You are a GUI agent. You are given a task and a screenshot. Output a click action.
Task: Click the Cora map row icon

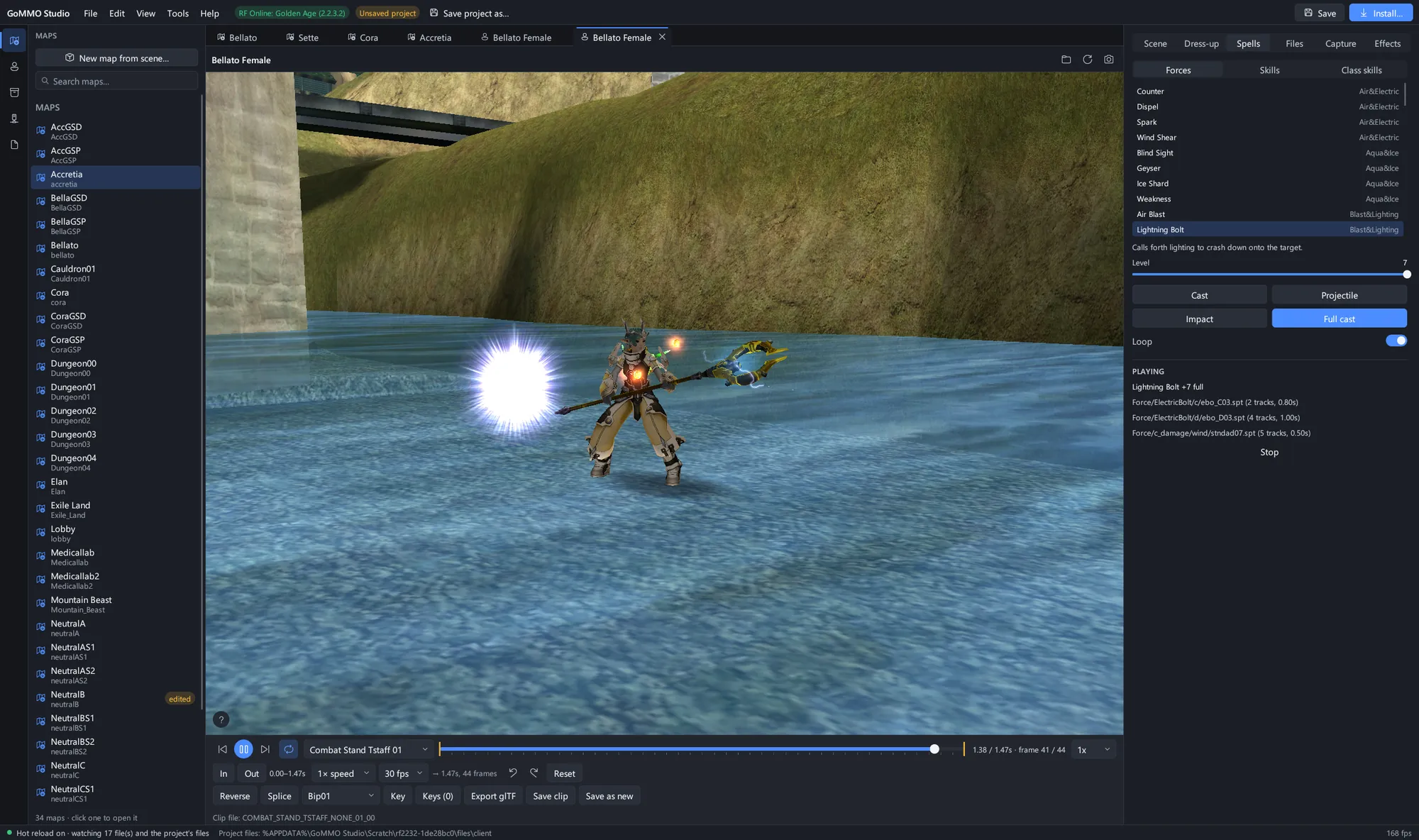(41, 297)
